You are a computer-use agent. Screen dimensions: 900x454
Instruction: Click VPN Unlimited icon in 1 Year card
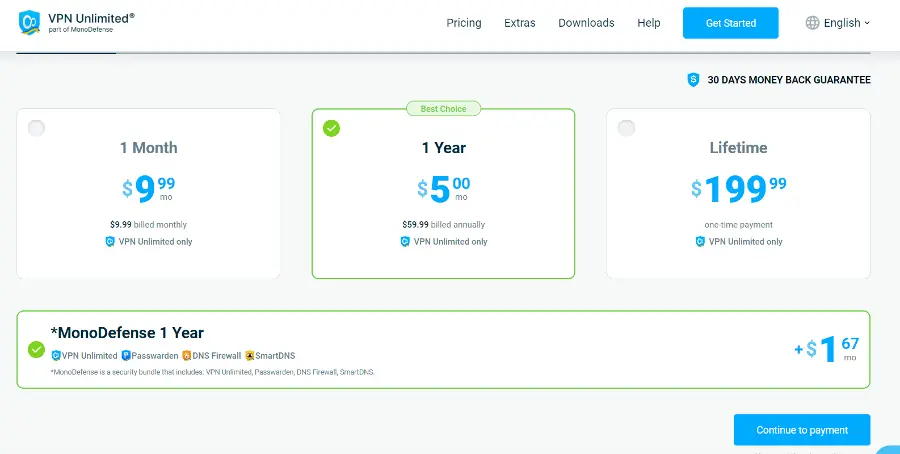[405, 242]
